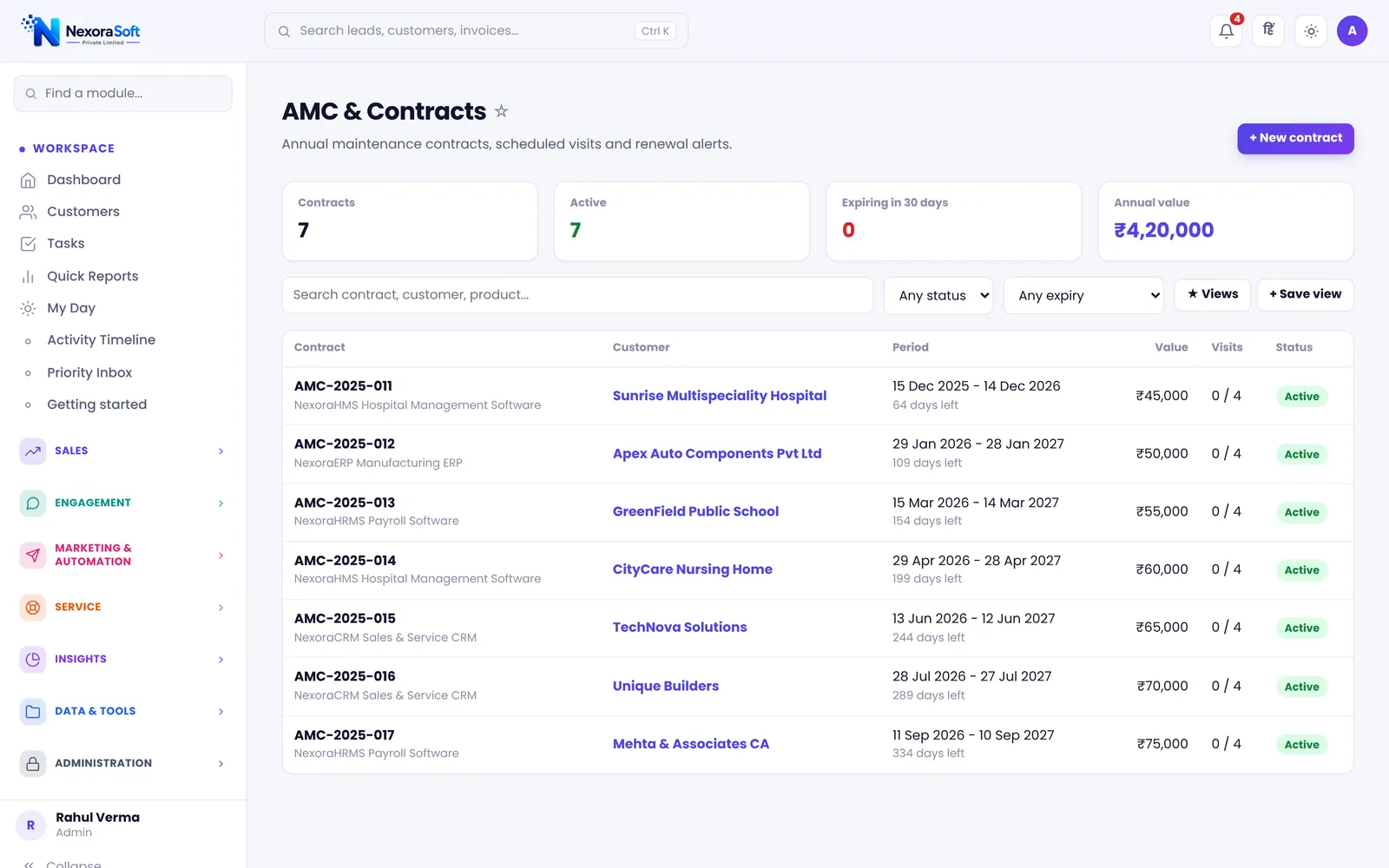The image size is (1389, 868).
Task: Click the Expiring in 30 days card
Action: [953, 221]
